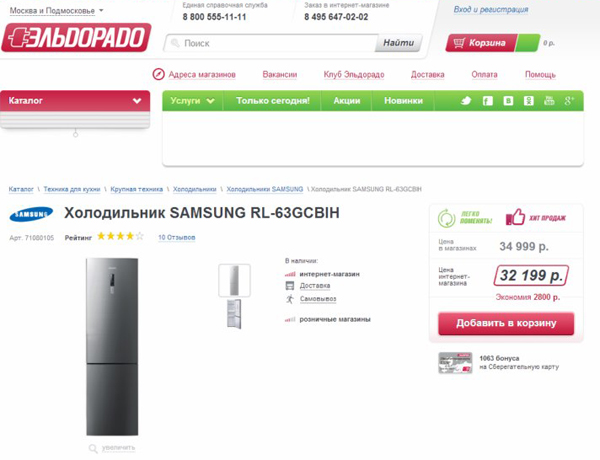
Task: Open the Акции tab
Action: coord(347,101)
